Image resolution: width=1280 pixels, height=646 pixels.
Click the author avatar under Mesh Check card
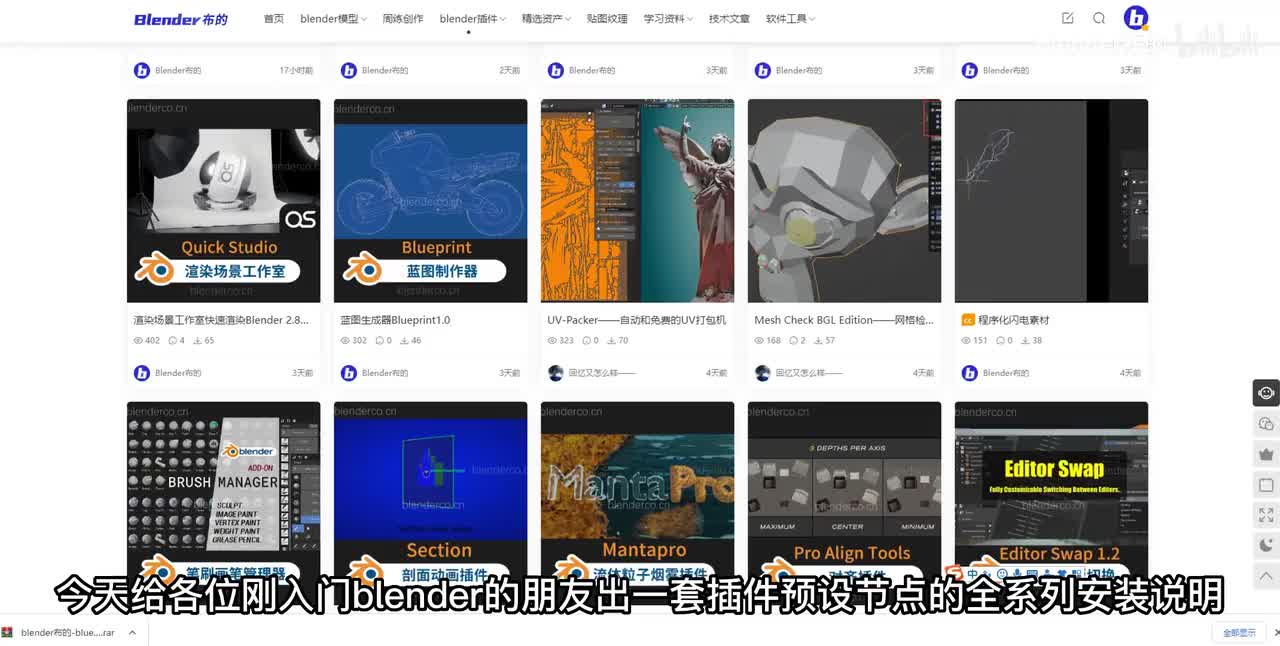(762, 373)
